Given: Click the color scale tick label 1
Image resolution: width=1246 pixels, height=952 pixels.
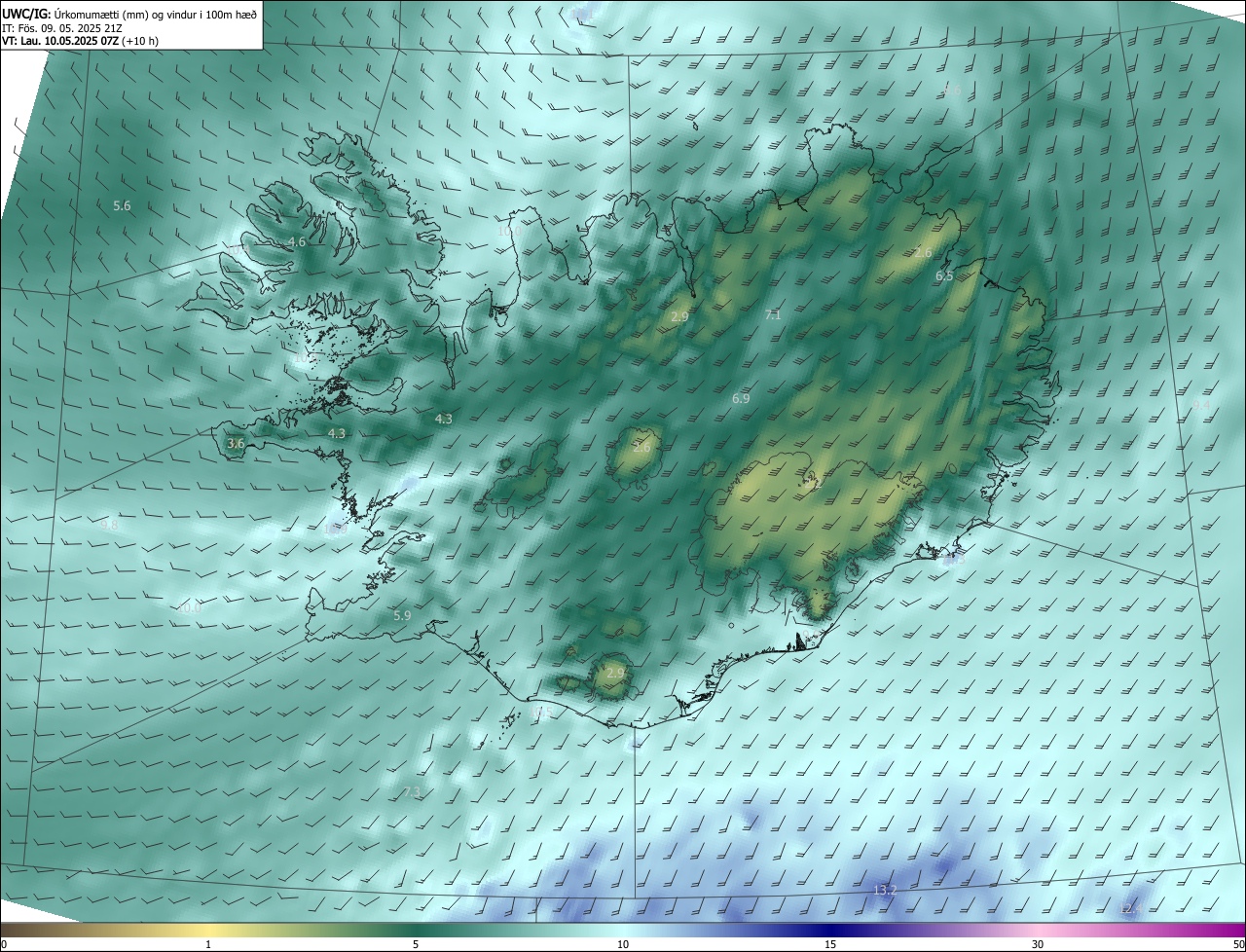Looking at the screenshot, I should (x=208, y=944).
